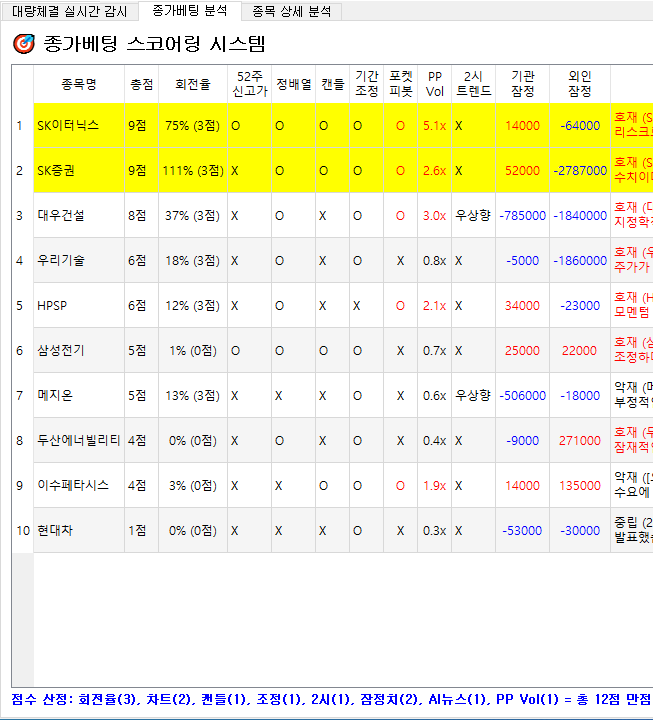Click the 기간 조정 column header
This screenshot has width=653, height=720.
click(366, 84)
